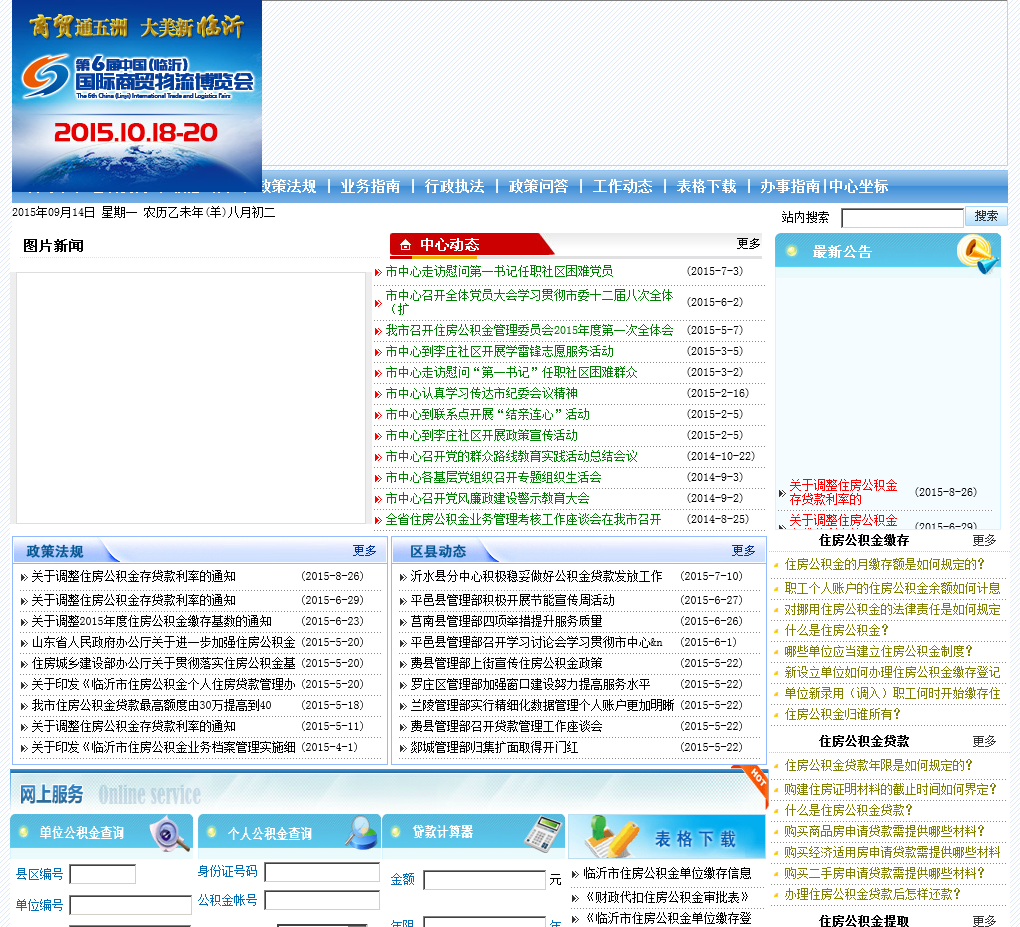The image size is (1020, 927).
Task: Open 平邑县管理部积极开展节能宣传周活动
Action: click(512, 600)
